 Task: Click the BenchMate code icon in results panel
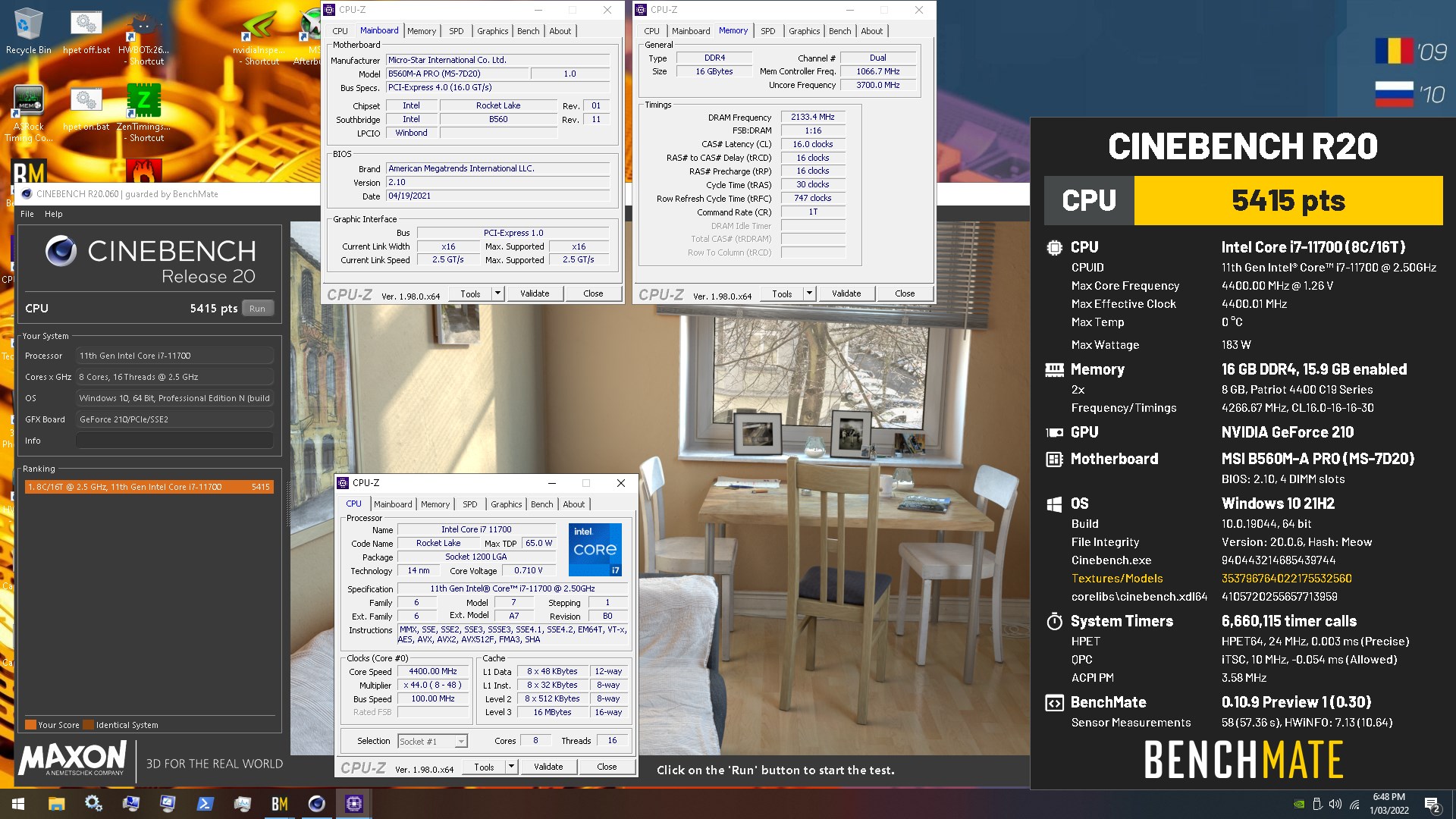pos(1054,703)
